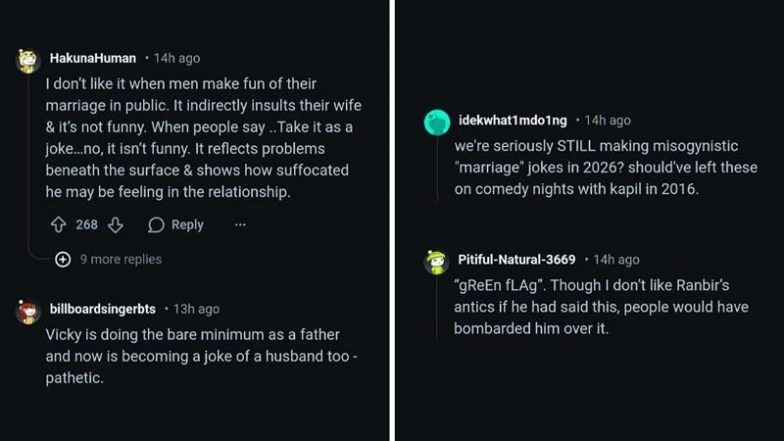The height and width of the screenshot is (441, 784).
Task: Open idekwhat1mdo1ng's username link
Action: 513,120
